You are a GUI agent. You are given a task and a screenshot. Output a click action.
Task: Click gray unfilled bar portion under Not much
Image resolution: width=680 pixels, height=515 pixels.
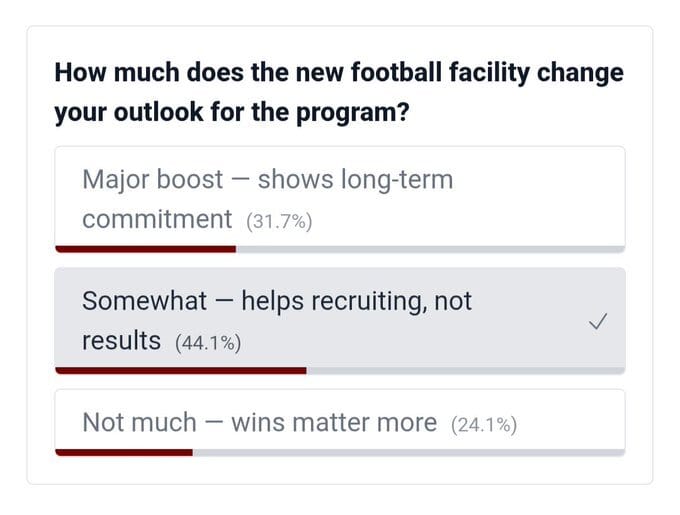pos(408,452)
